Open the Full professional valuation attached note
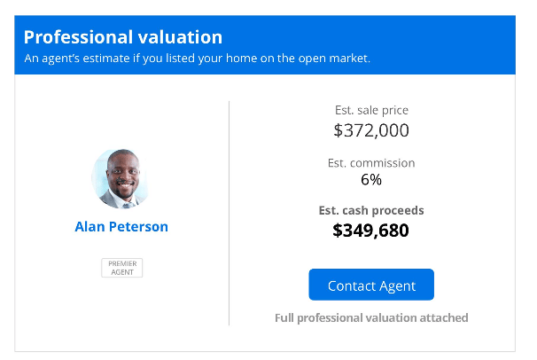This screenshot has height=360, width=537. pyautogui.click(x=371, y=318)
